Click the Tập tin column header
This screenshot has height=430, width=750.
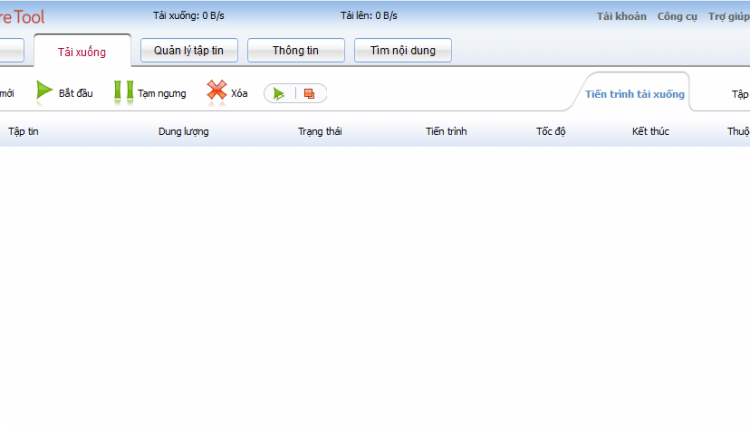23,131
